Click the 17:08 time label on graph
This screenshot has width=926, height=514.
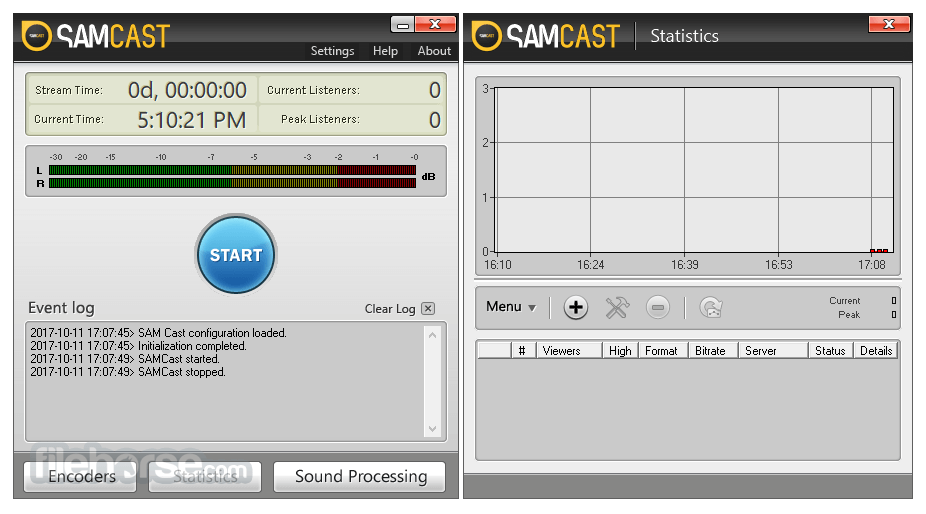[872, 265]
